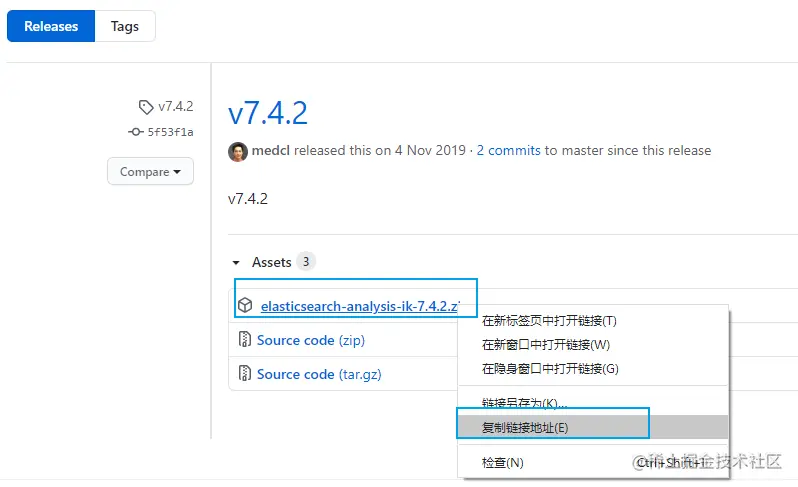Click the Assets count badge 3
The width and height of the screenshot is (798, 487).
pos(306,262)
